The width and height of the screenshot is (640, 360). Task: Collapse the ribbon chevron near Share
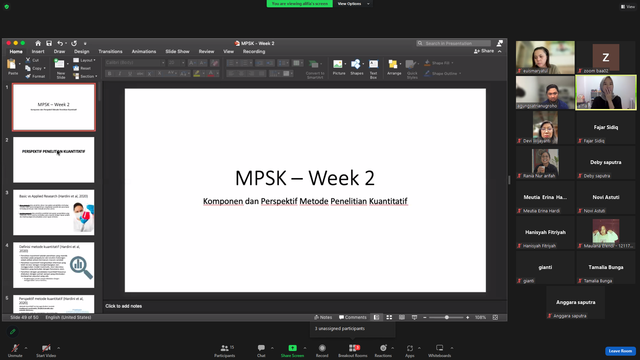coord(500,51)
